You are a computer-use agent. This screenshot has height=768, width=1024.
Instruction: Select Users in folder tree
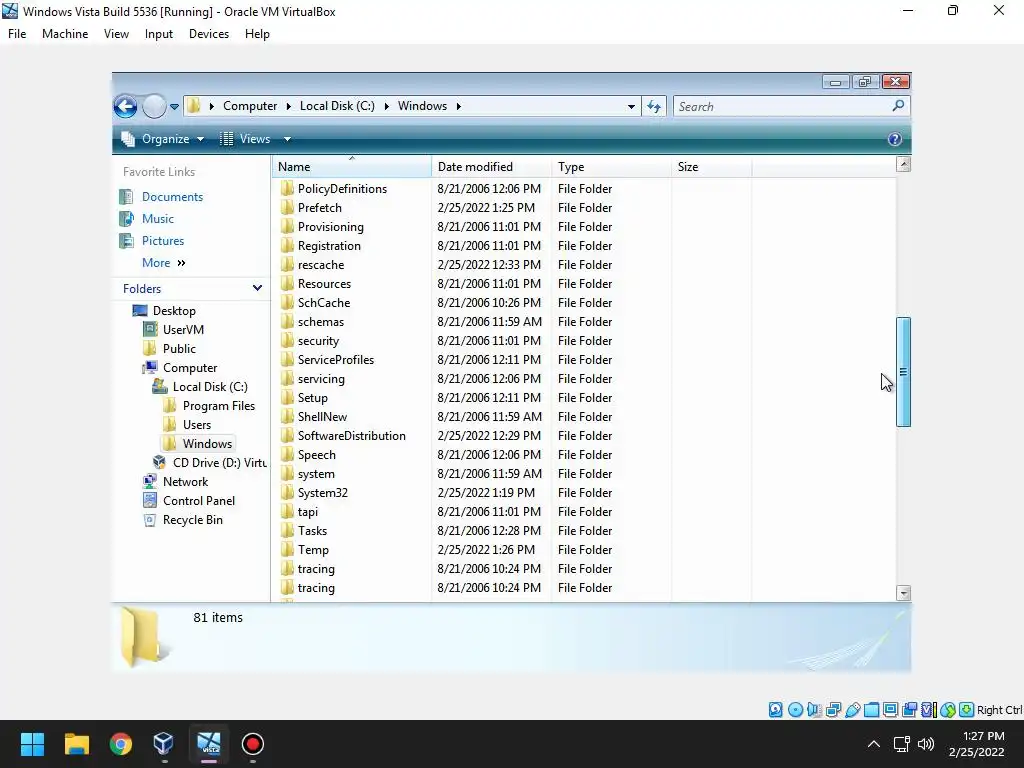[x=197, y=424]
